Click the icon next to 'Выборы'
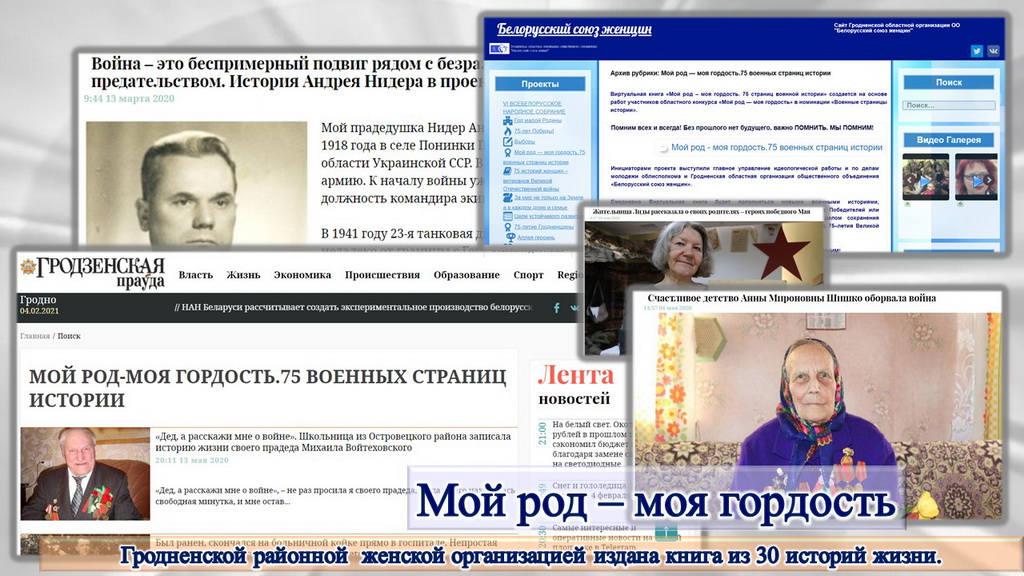 pos(508,142)
